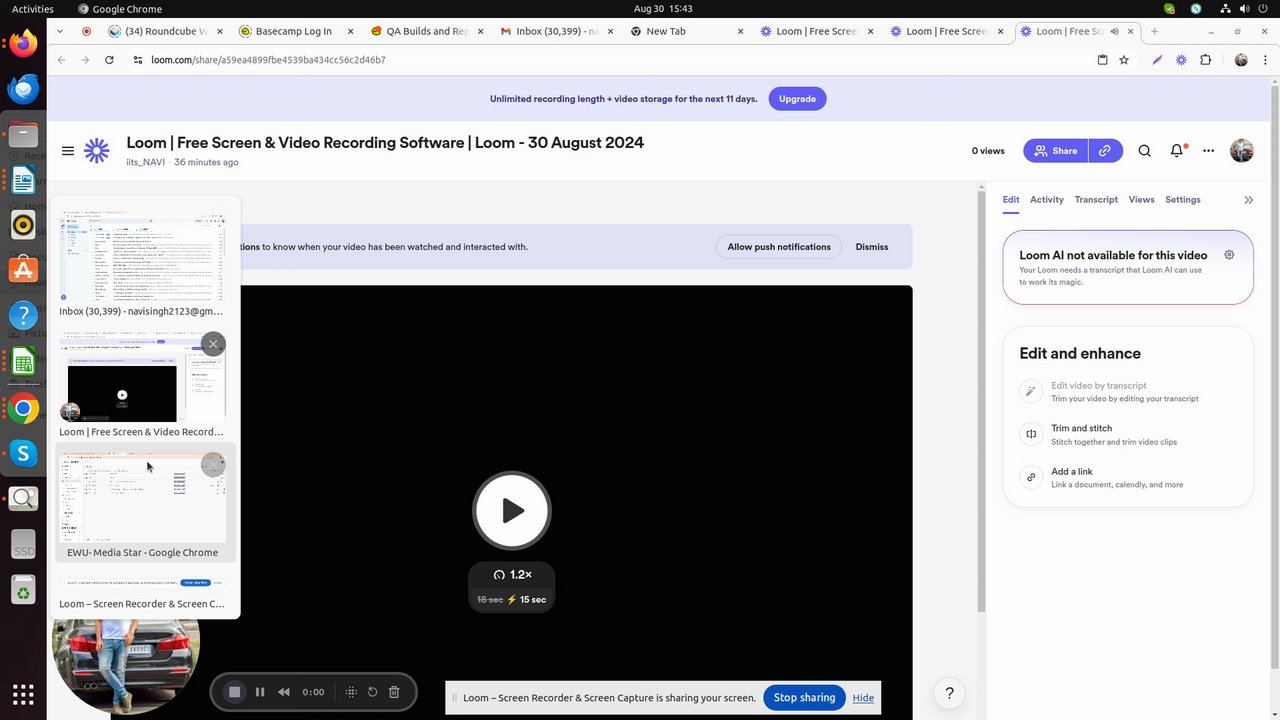Open Loom AI settings gear

pyautogui.click(x=1229, y=255)
